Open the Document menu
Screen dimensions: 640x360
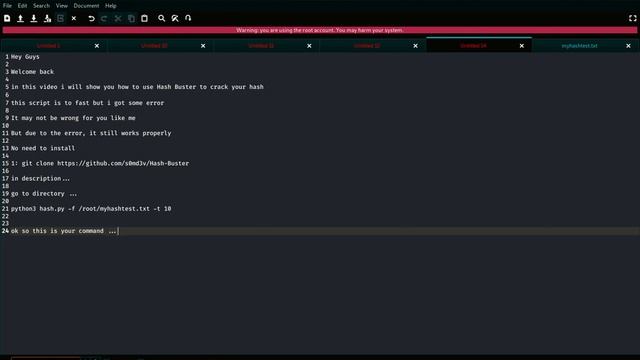pyautogui.click(x=86, y=6)
